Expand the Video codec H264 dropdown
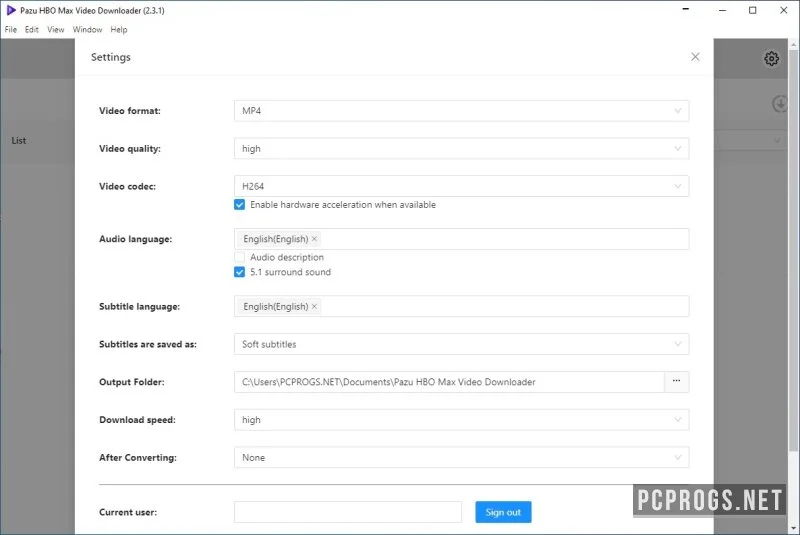Image resolution: width=800 pixels, height=535 pixels. point(461,186)
